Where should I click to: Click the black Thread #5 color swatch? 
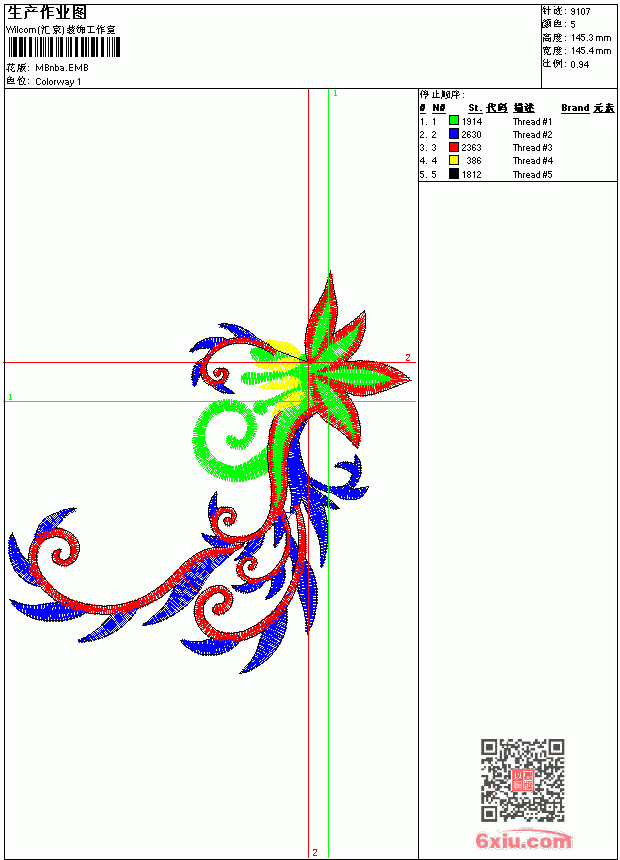(x=454, y=174)
